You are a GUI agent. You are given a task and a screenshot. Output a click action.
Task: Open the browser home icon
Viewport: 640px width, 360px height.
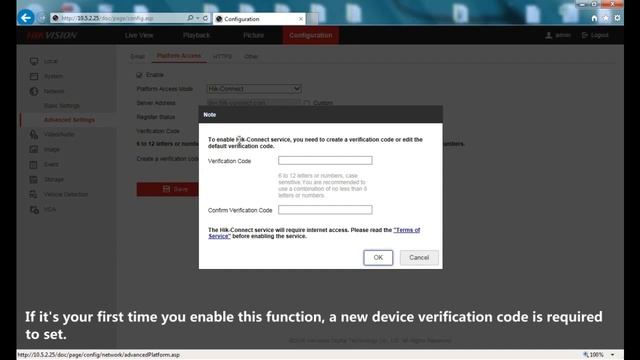coord(594,18)
